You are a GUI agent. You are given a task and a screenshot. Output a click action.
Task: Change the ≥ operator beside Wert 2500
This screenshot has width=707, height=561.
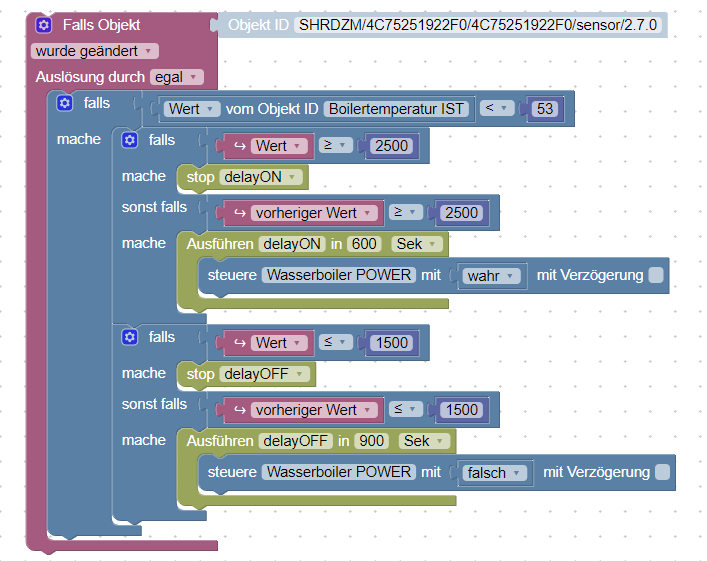pos(335,145)
